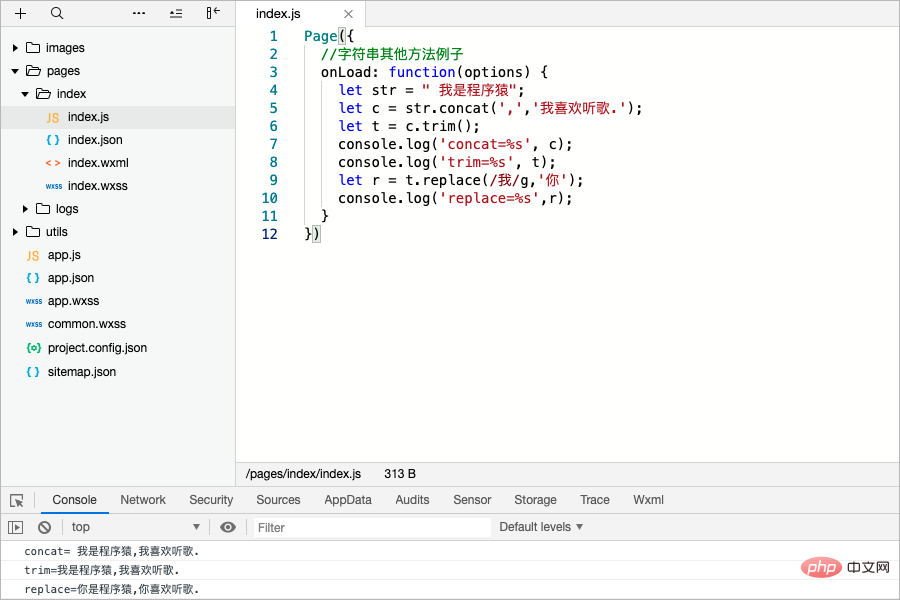The height and width of the screenshot is (600, 900).
Task: Close the index.js editor tab
Action: tap(348, 14)
